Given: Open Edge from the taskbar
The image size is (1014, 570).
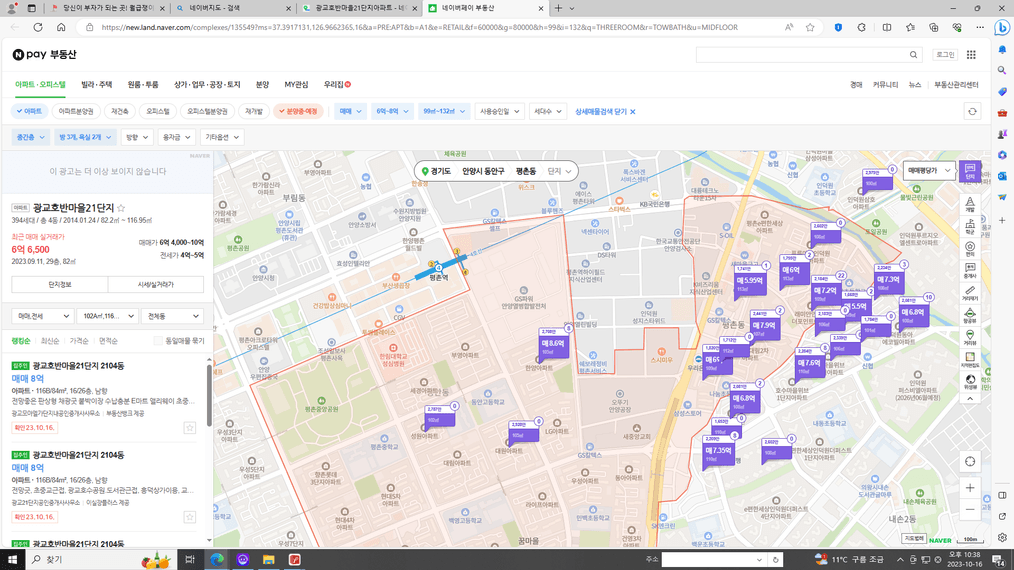Looking at the screenshot, I should coord(216,560).
